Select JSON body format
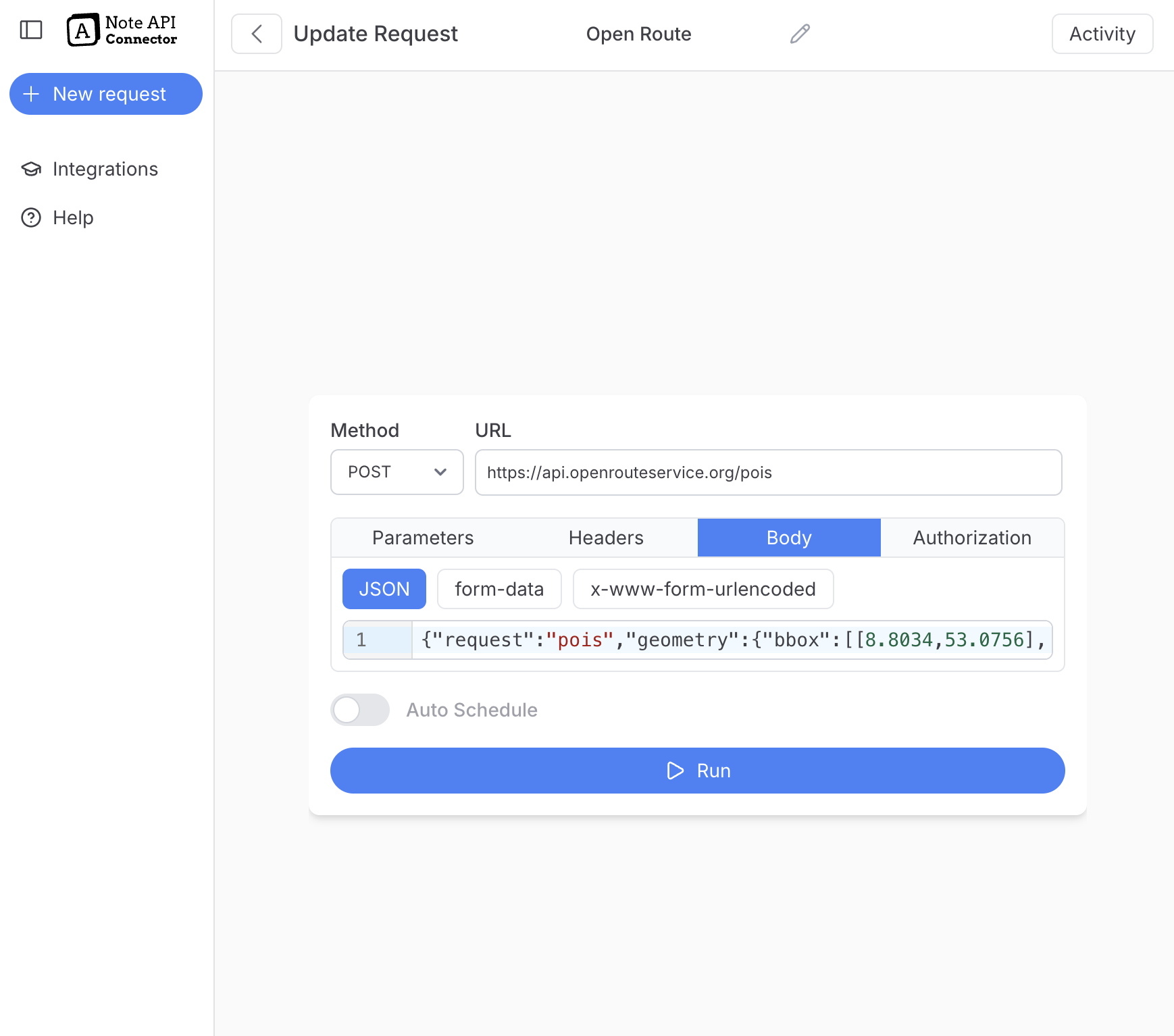This screenshot has width=1174, height=1036. tap(384, 589)
